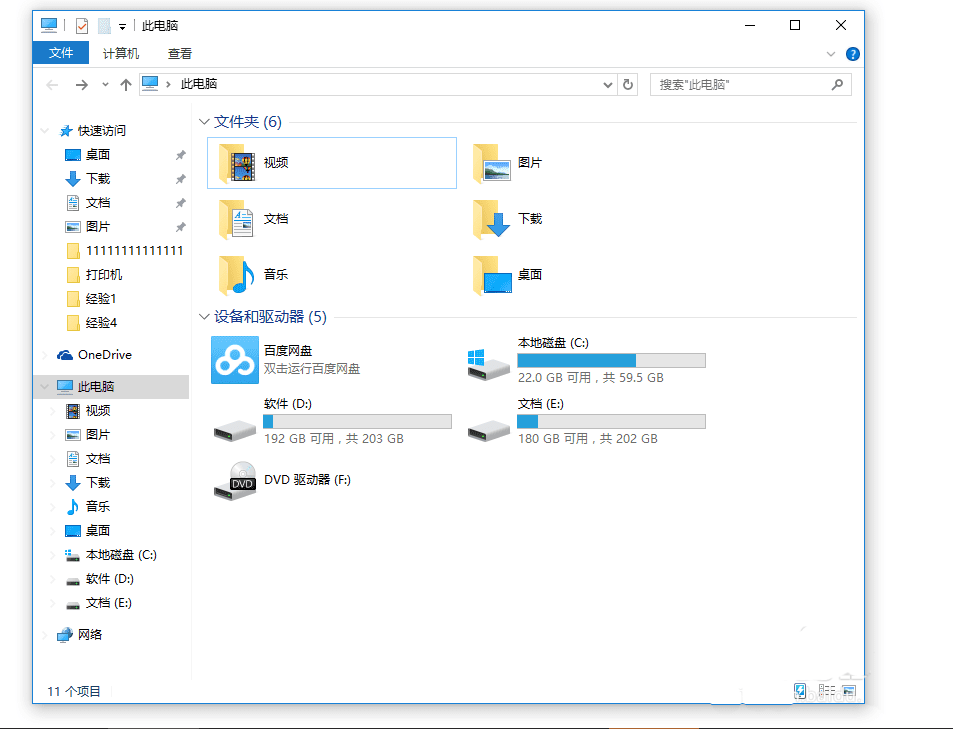Expand the OneDrive tree node

44,355
